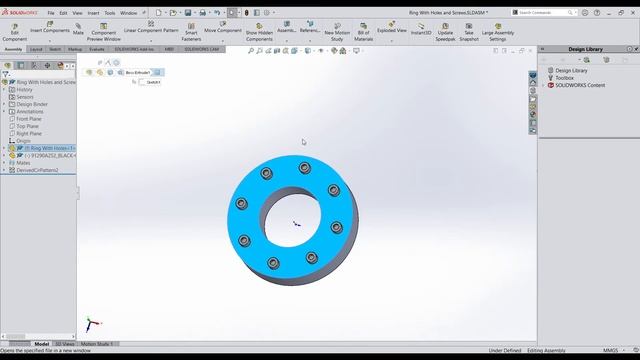Click Update Speedpak

tap(445, 32)
